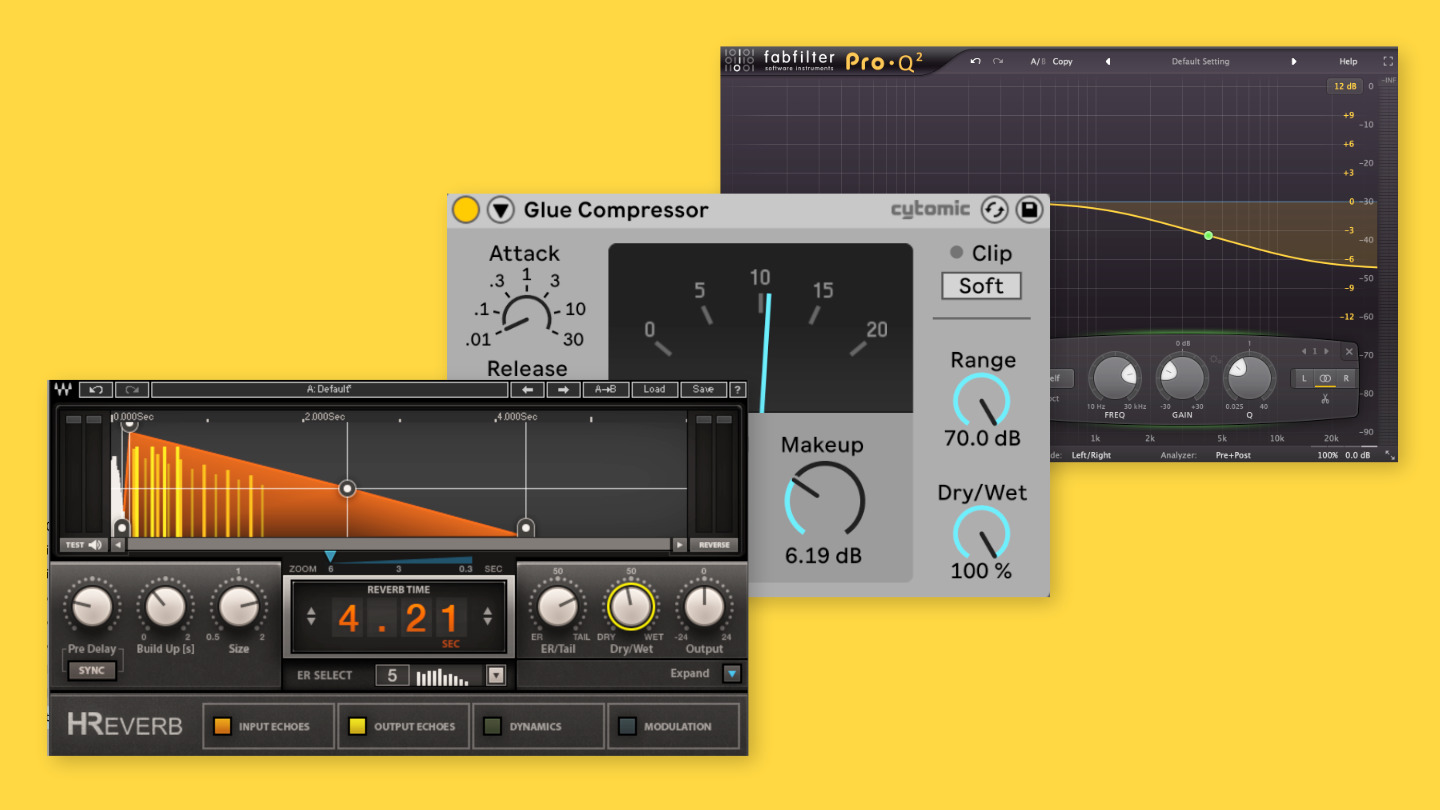The width and height of the screenshot is (1440, 810).
Task: Click the blue ZOOM slider marker
Action: click(330, 556)
